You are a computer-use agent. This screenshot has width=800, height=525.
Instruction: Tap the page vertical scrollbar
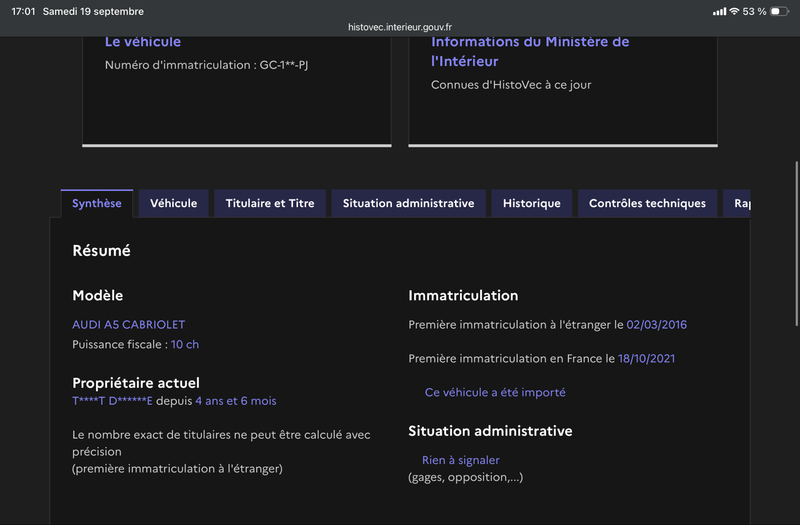tap(796, 243)
